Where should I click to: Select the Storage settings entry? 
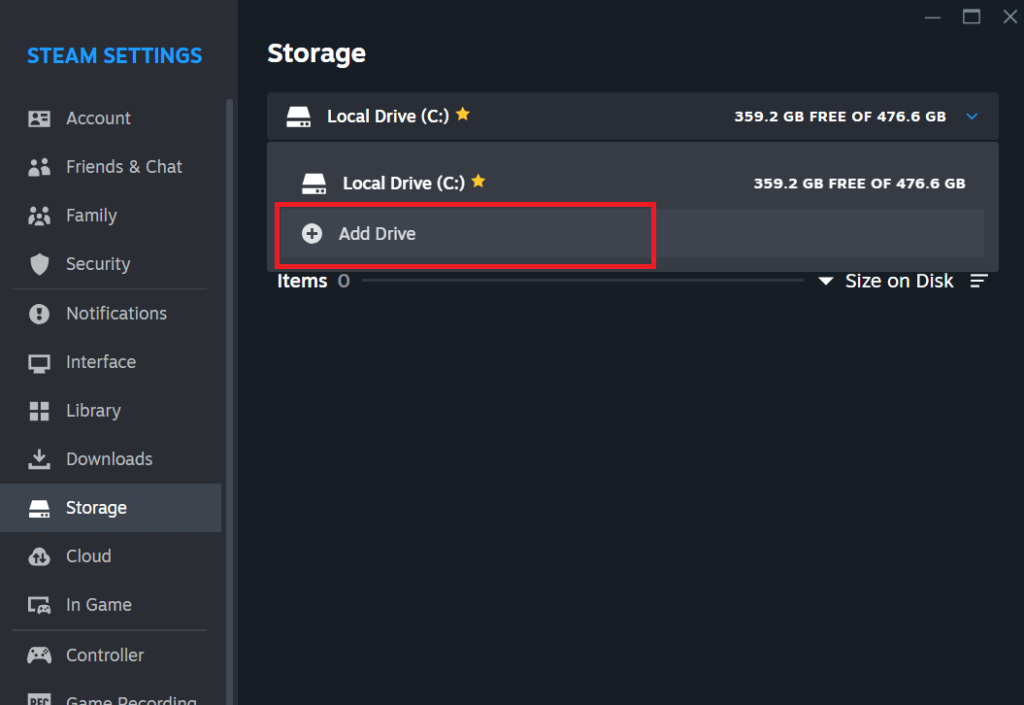click(x=111, y=508)
